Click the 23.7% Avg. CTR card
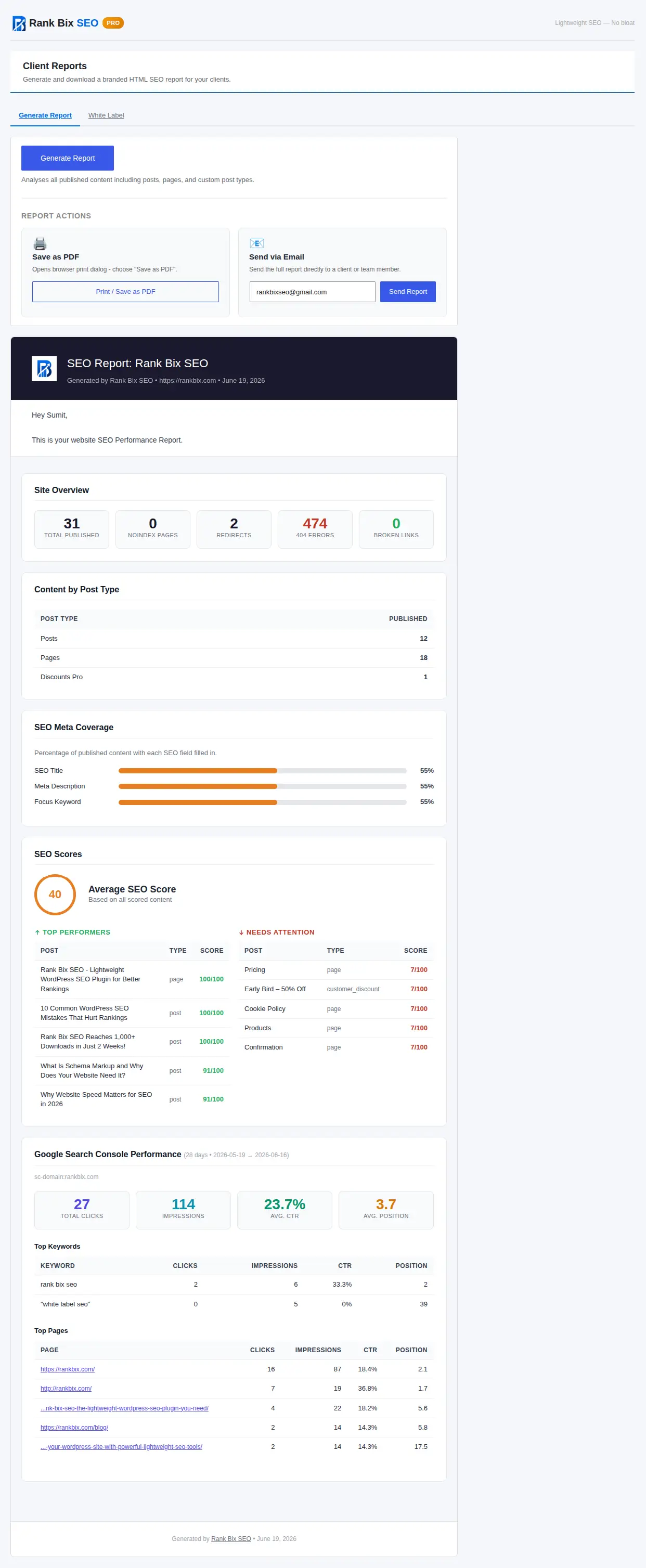Image resolution: width=646 pixels, height=1568 pixels. pos(285,1210)
